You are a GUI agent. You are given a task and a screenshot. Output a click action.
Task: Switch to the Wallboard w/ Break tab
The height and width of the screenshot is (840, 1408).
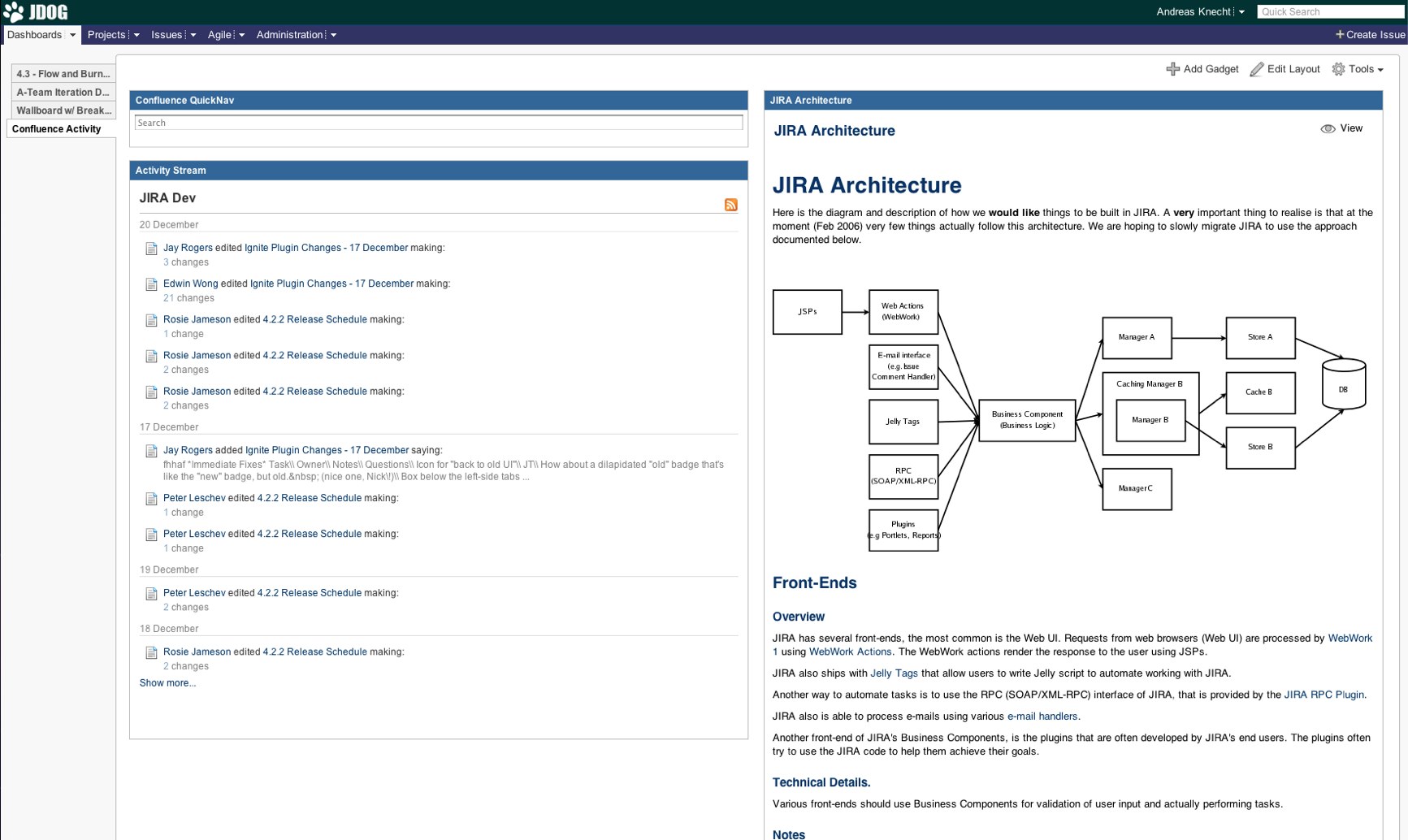63,110
